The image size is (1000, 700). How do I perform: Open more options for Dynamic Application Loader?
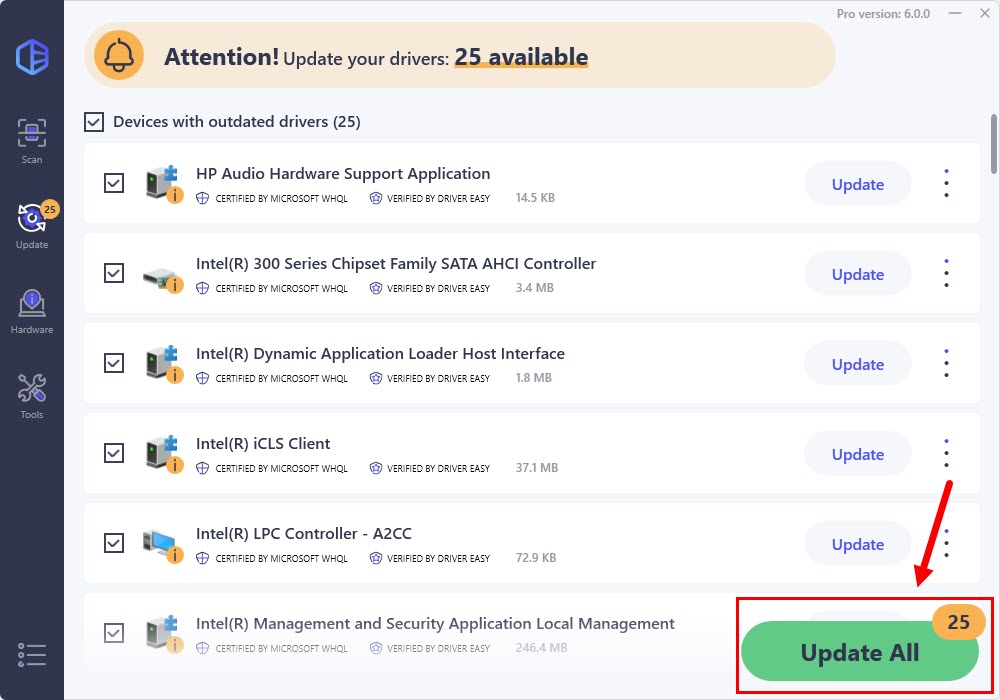(946, 363)
